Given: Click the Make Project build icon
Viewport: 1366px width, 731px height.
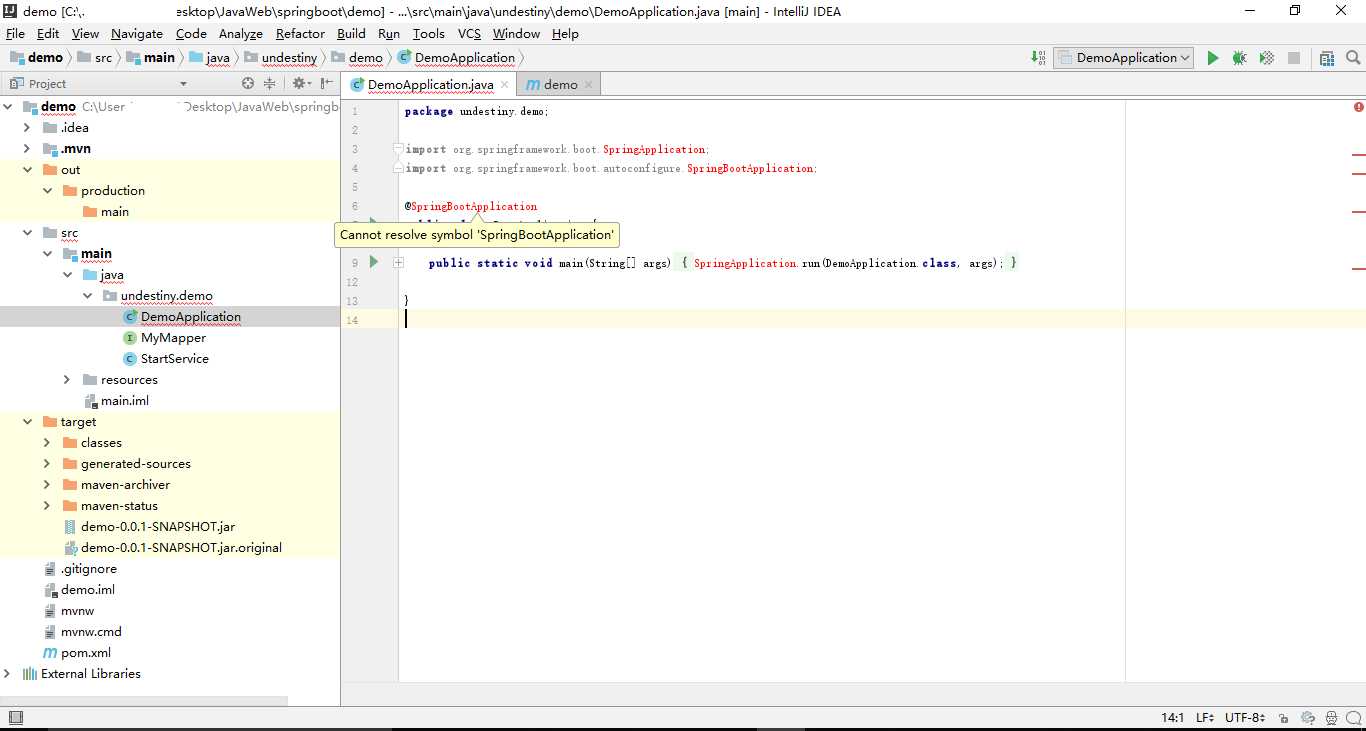Looking at the screenshot, I should (1038, 58).
